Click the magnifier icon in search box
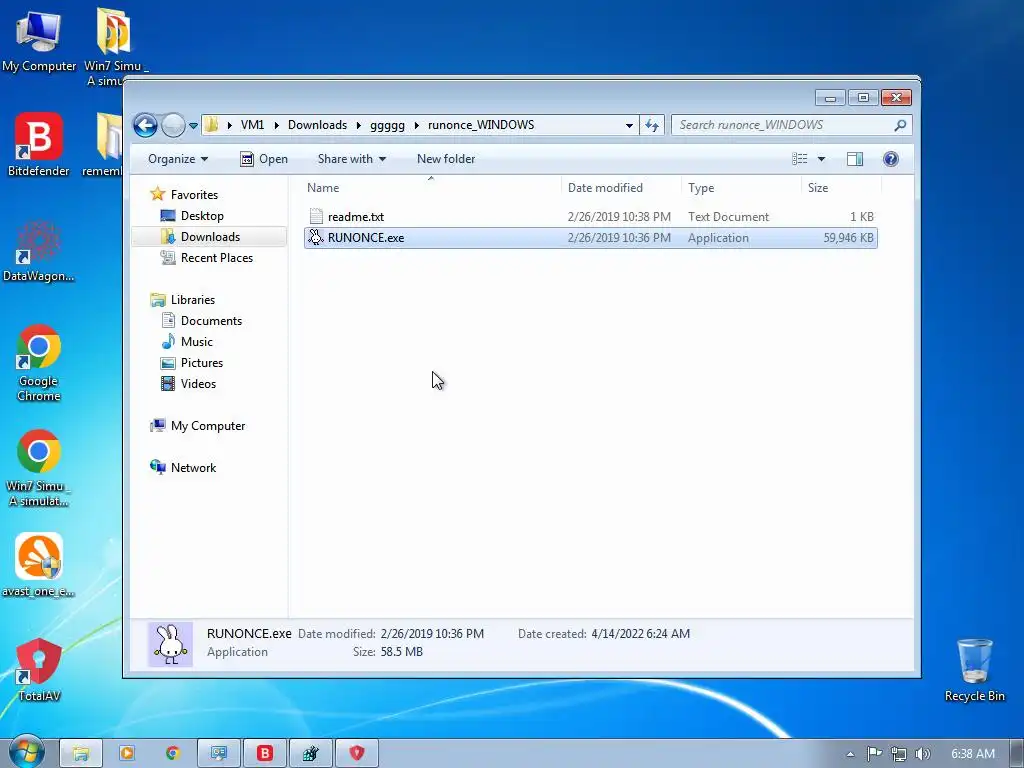Viewport: 1024px width, 768px height. coord(901,125)
